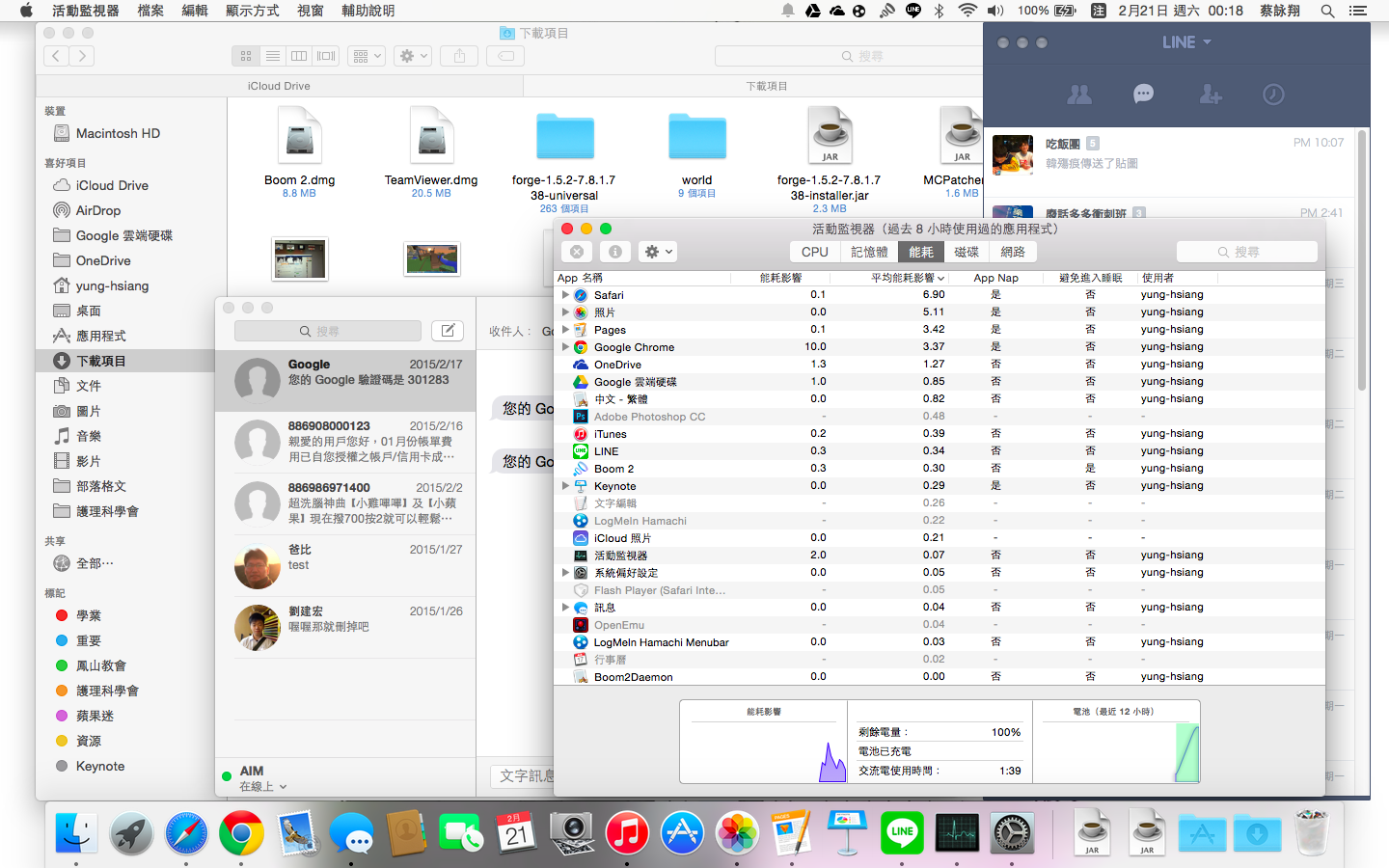Screen dimensions: 1389x868
Task: Select the purple 蘋果迷 tag in Finder
Action: (x=95, y=716)
